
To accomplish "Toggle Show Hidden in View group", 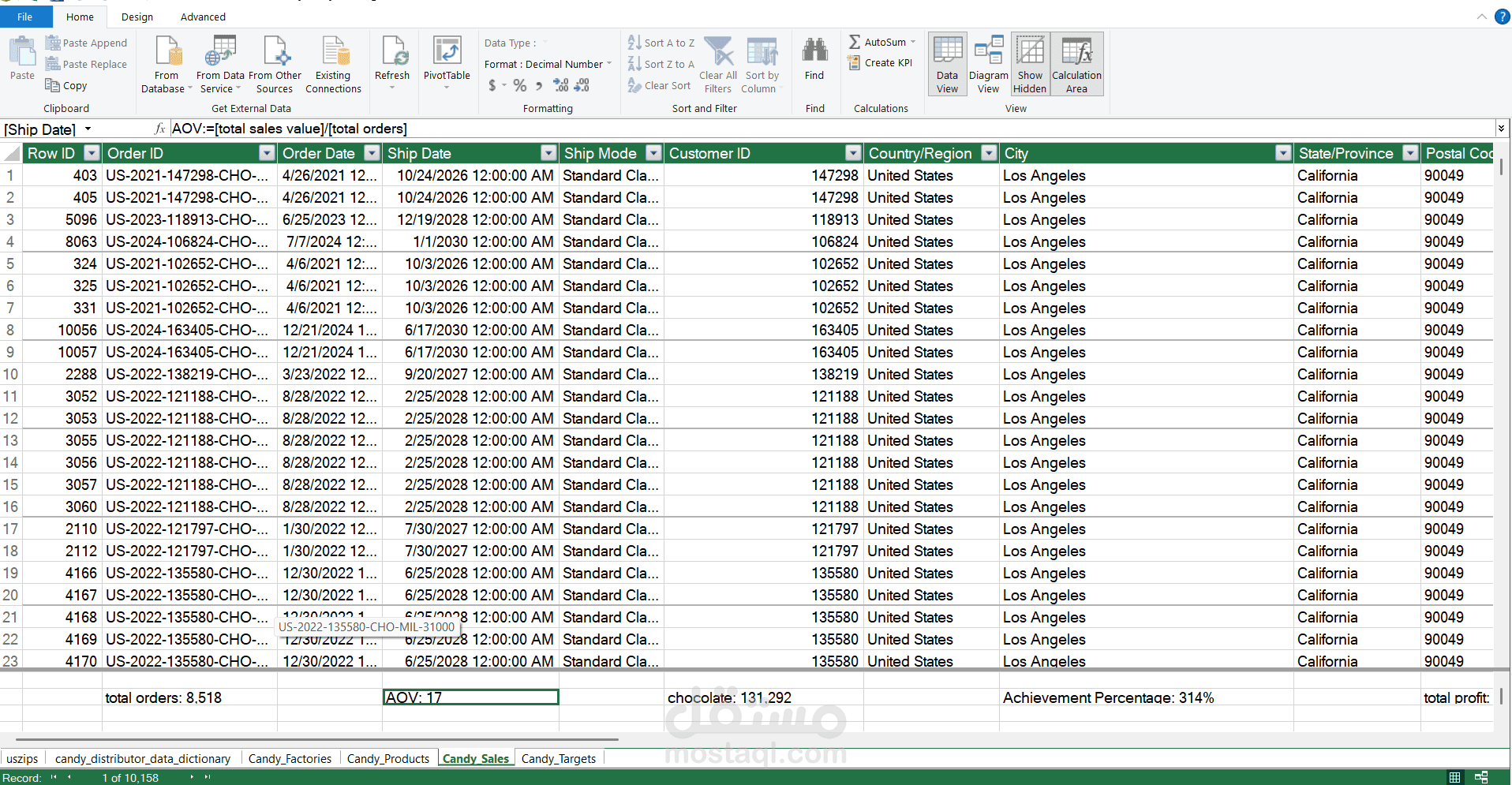I will tap(1030, 65).
